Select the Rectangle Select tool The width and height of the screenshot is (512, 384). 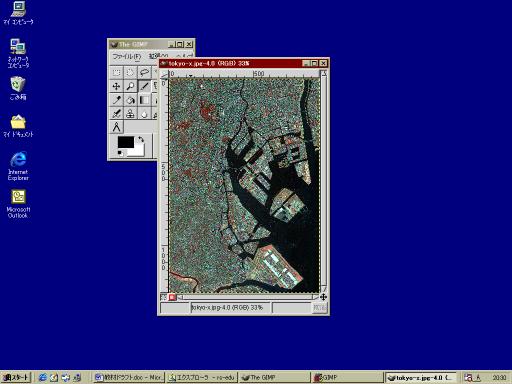(116, 72)
